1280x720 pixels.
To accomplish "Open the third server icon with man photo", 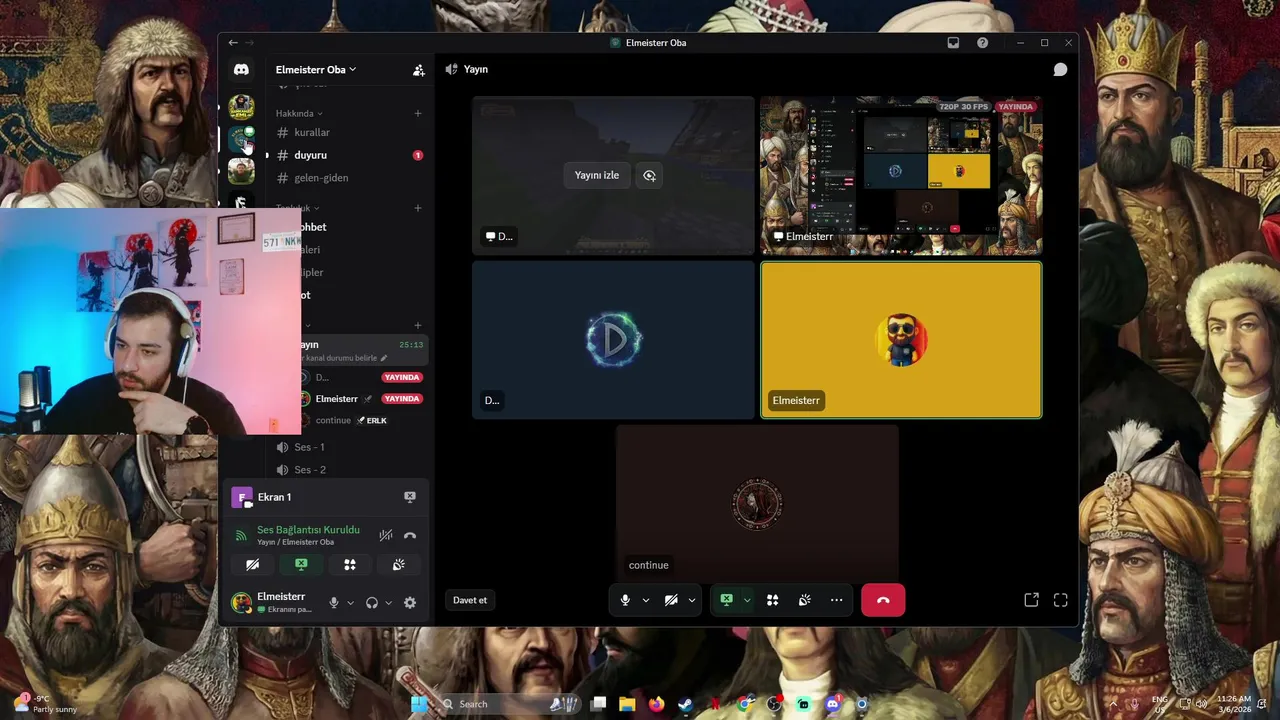I will [241, 172].
